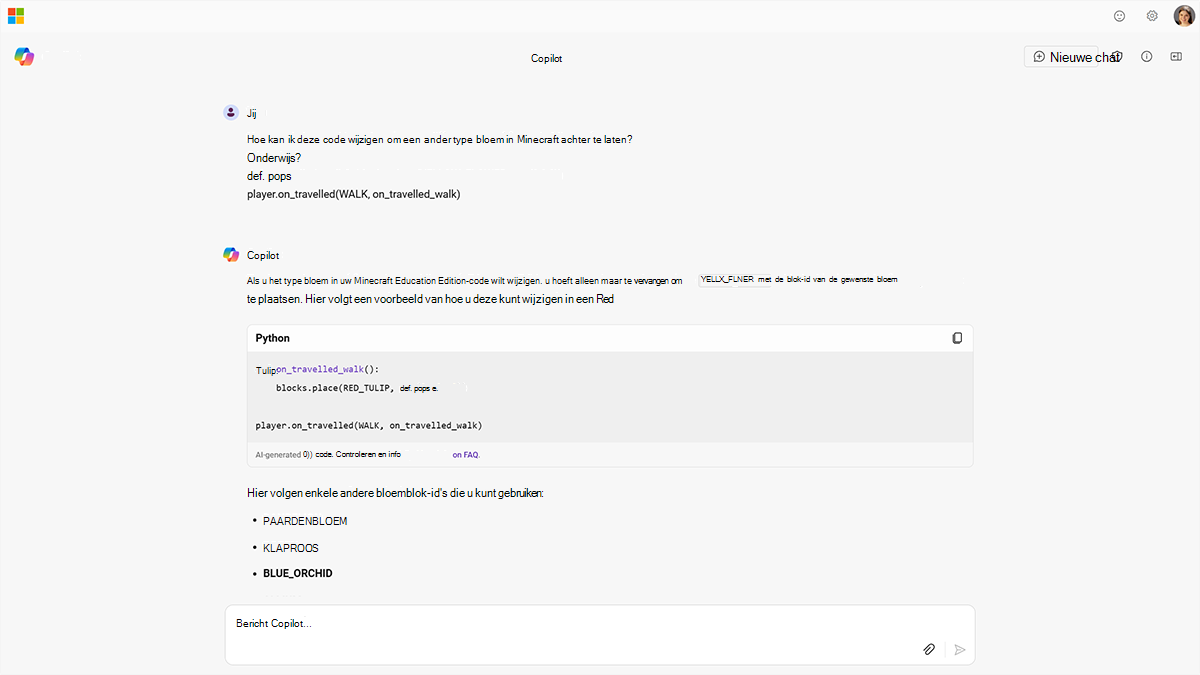Screen dimensions: 1200x675
Task: Open Settings with the gear icon
Action: (1152, 16)
